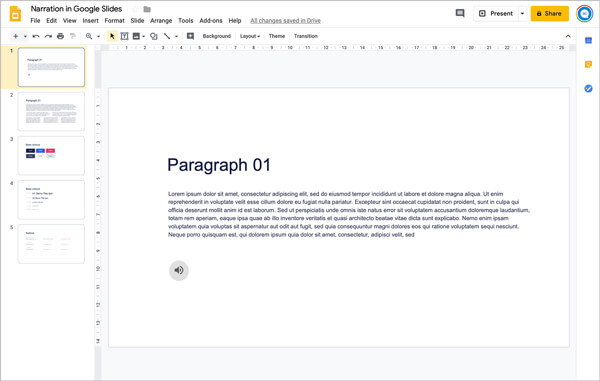
Task: Click the Redo icon
Action: point(48,36)
